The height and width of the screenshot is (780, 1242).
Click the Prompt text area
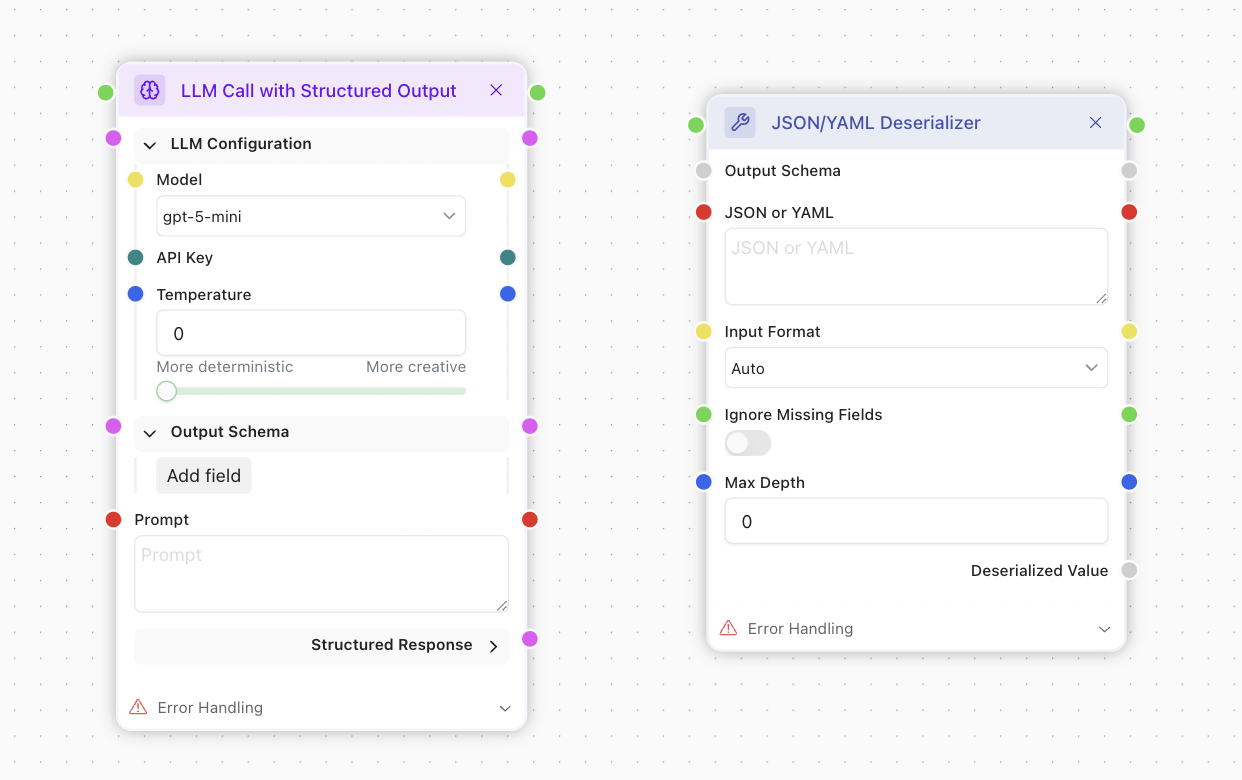coord(321,574)
